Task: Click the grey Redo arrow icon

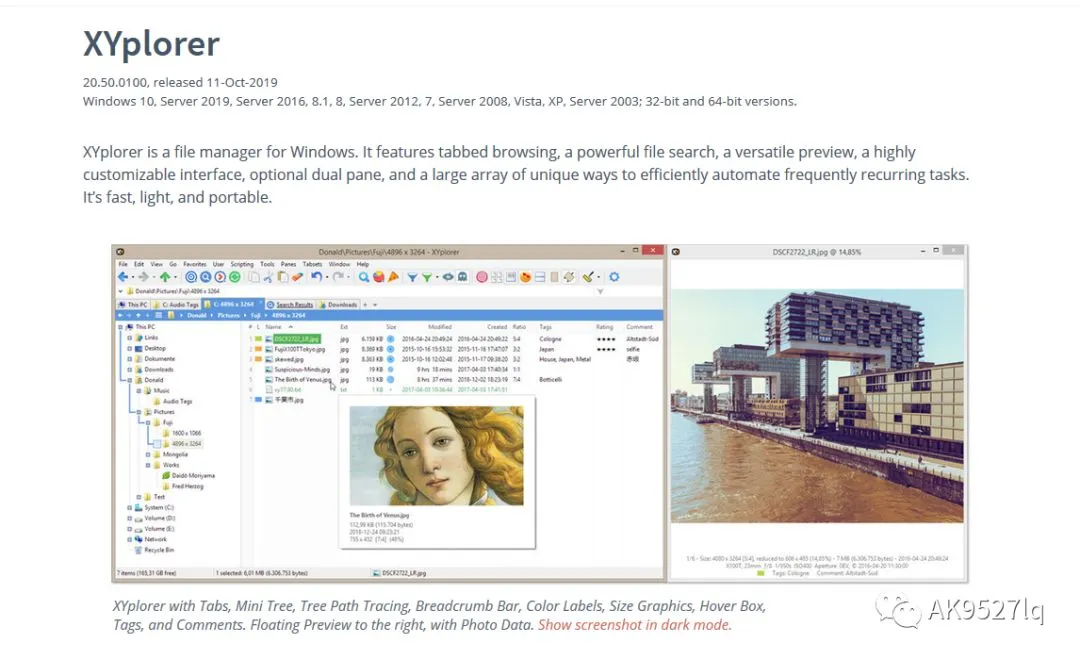Action: tap(338, 276)
